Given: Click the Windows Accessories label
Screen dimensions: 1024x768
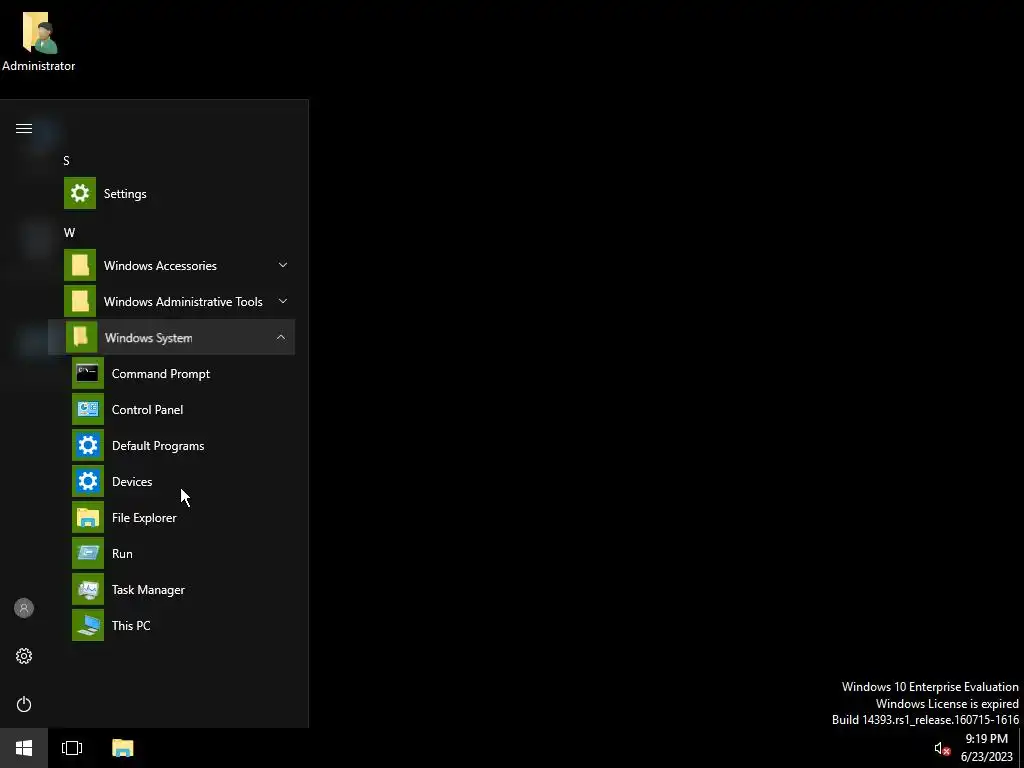Looking at the screenshot, I should (x=160, y=266).
